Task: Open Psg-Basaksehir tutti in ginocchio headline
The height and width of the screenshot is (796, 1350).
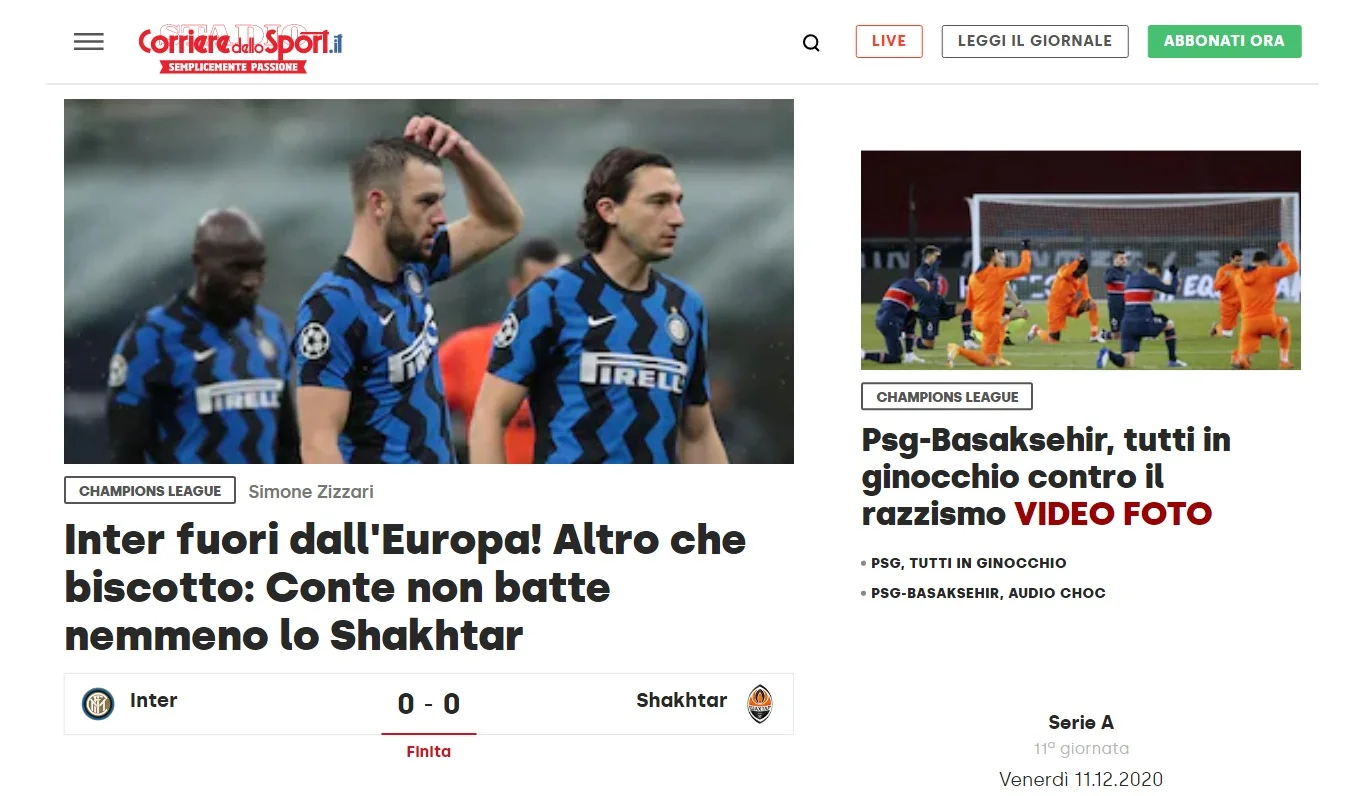Action: click(1046, 476)
